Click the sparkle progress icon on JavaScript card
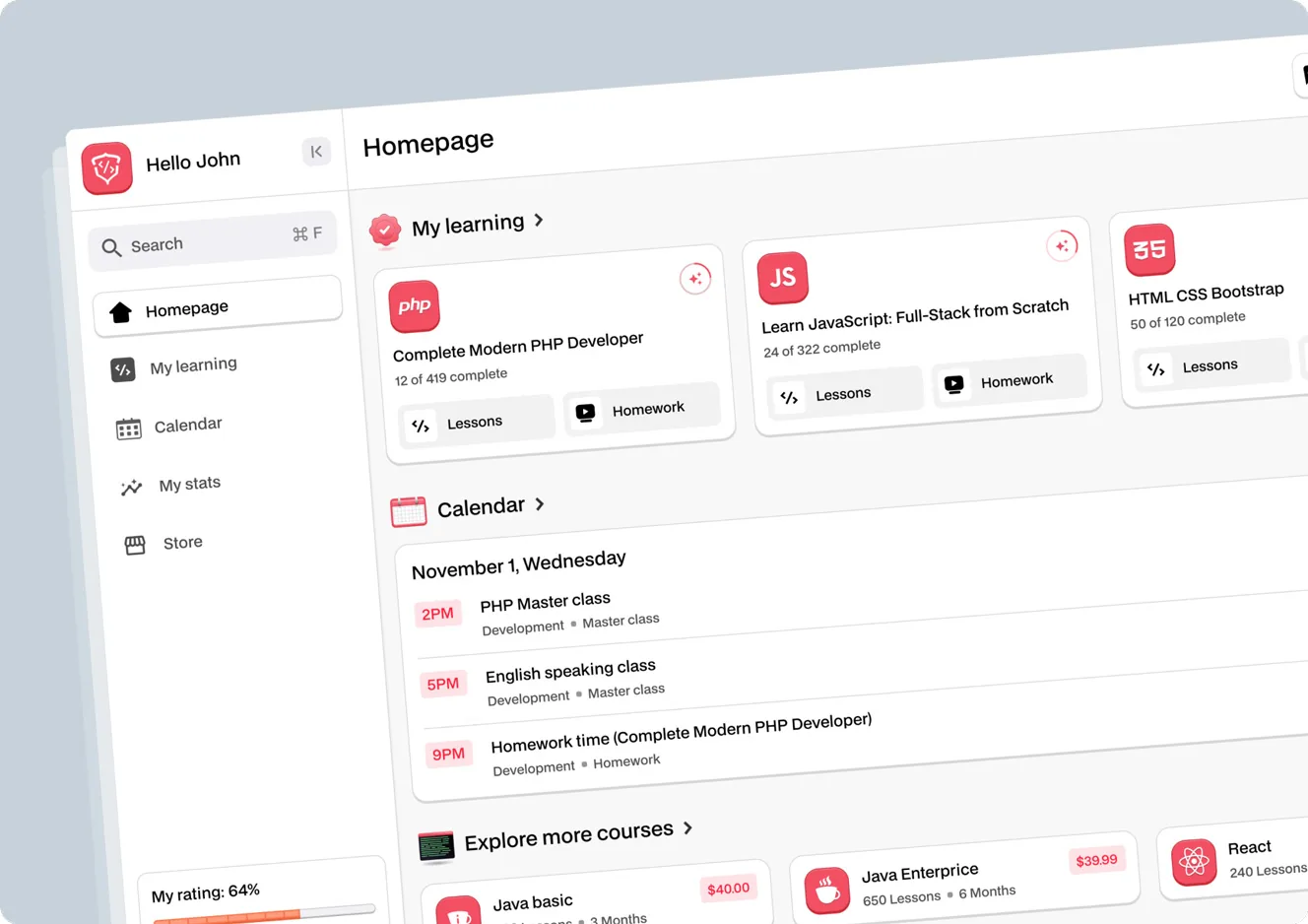1308x924 pixels. coord(1062,245)
